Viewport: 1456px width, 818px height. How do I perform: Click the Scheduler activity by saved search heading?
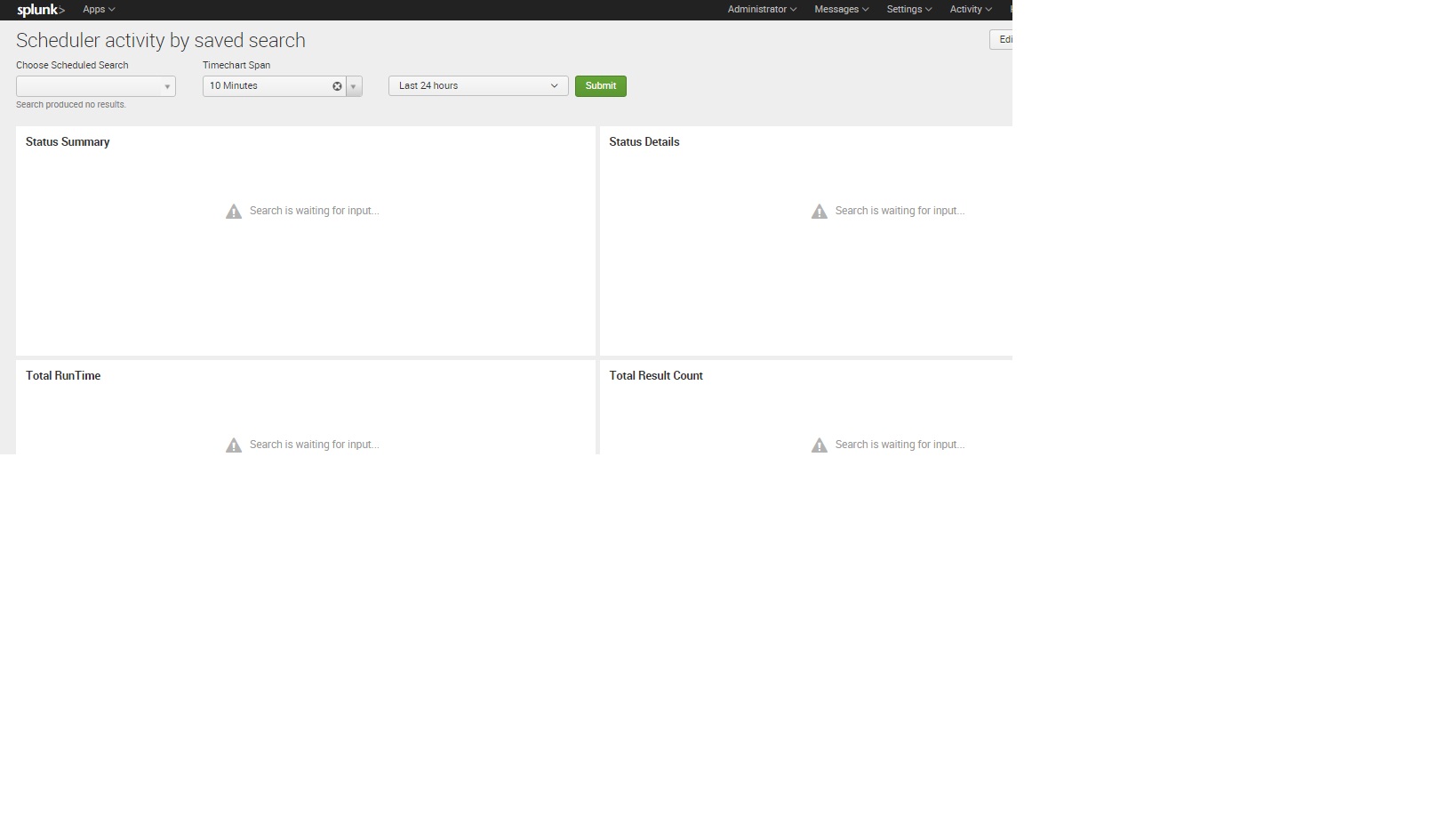[160, 40]
